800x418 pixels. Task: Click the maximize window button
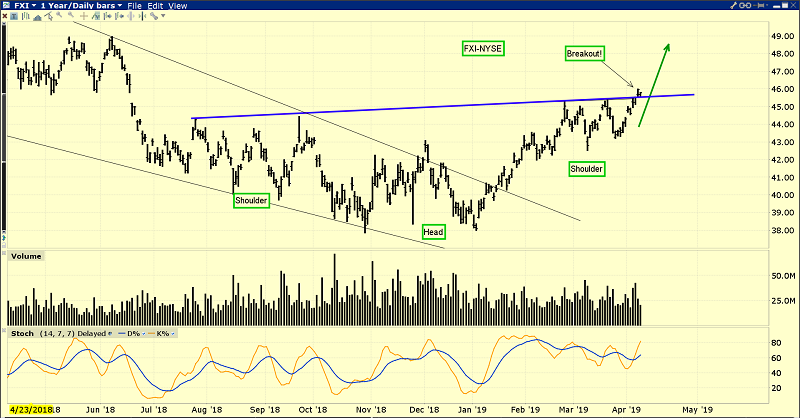point(785,5)
